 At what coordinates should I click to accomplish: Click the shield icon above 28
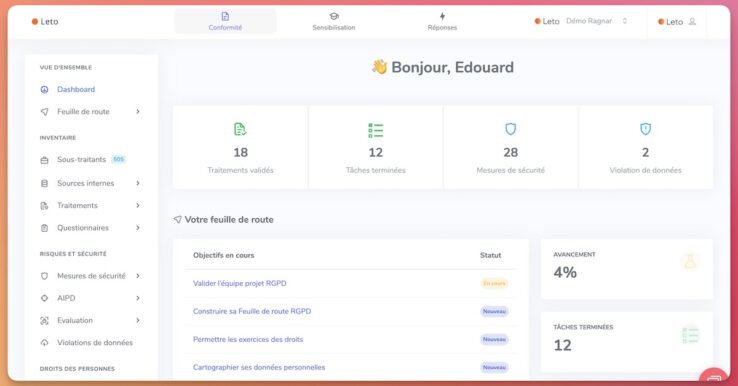(511, 129)
